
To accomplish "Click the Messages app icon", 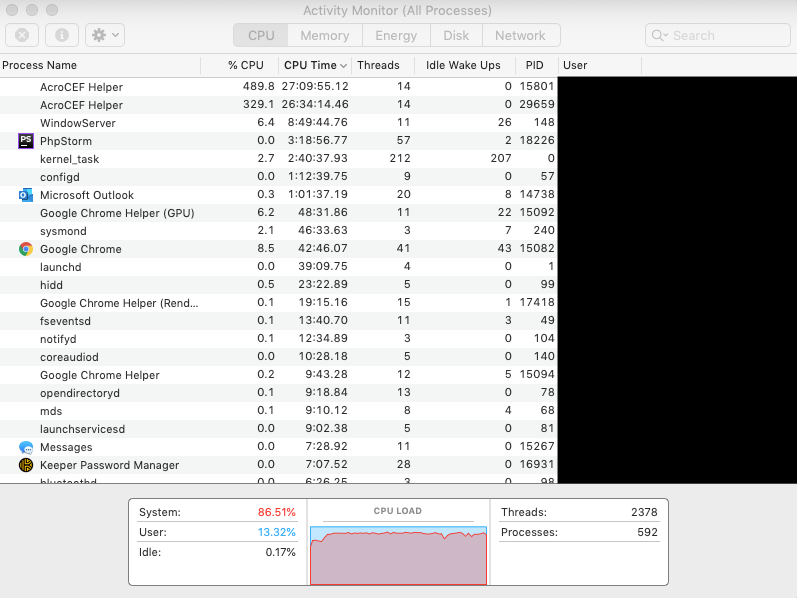I will pos(26,447).
